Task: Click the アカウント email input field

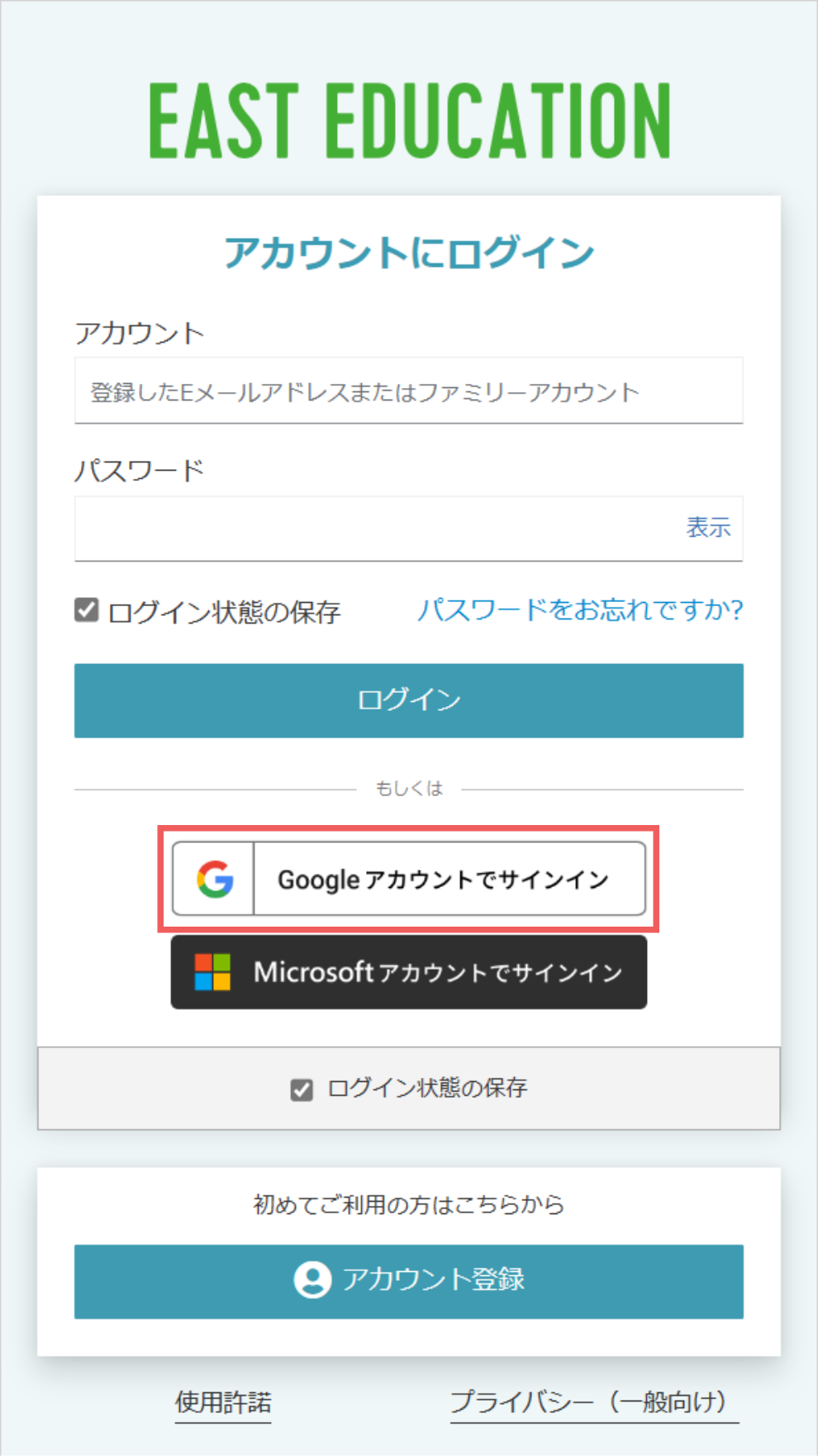Action: (x=409, y=391)
